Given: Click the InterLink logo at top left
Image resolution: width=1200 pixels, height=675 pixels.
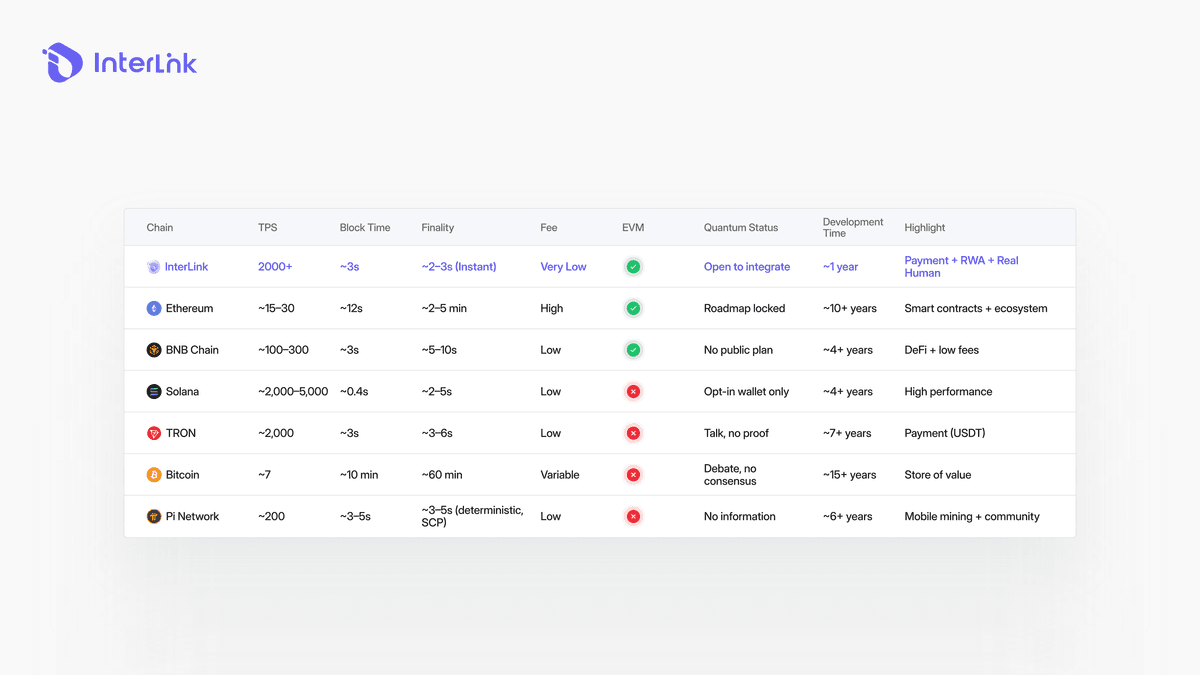Looking at the screenshot, I should (x=120, y=63).
